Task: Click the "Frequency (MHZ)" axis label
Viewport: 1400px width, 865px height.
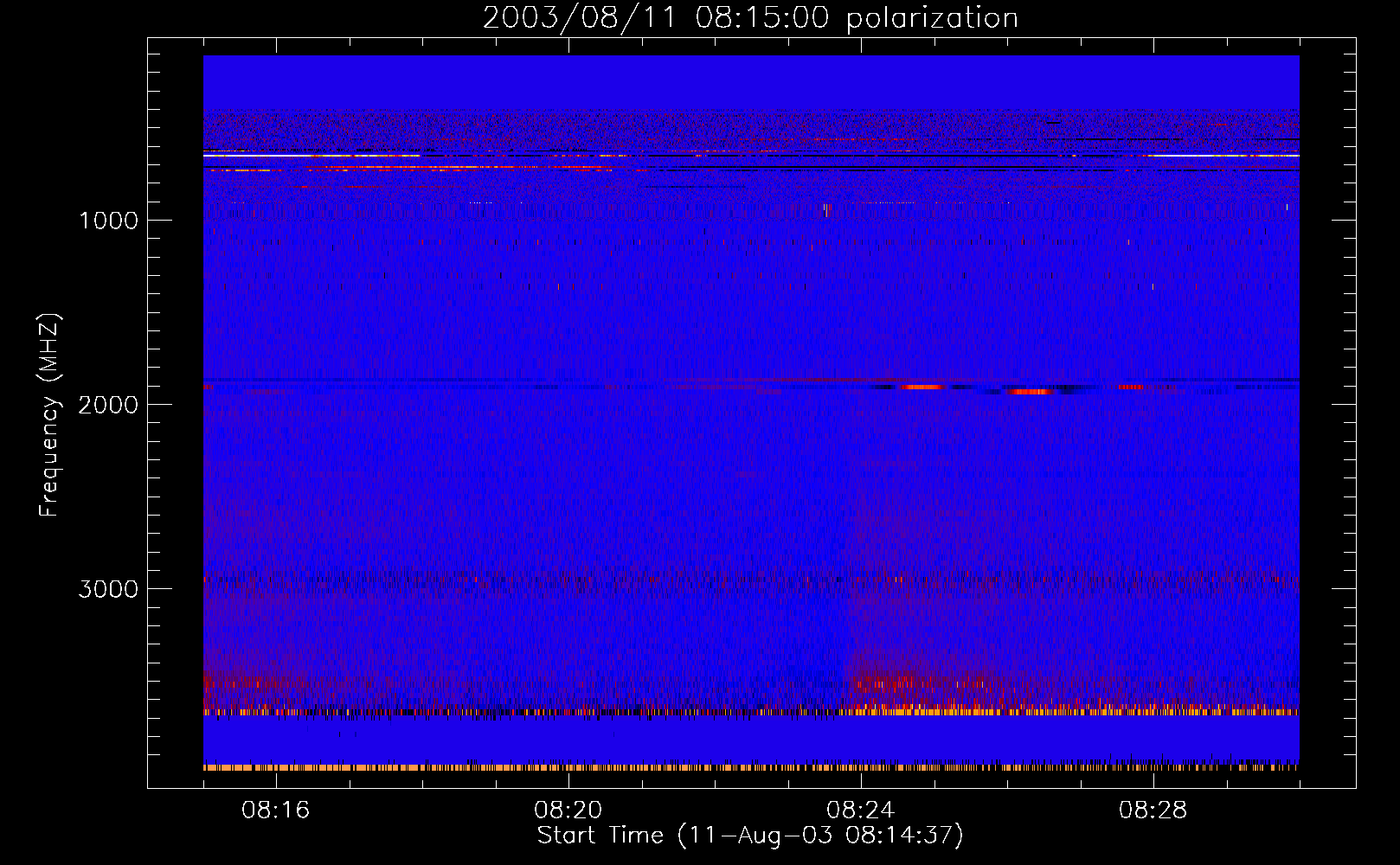Action: coord(50,415)
